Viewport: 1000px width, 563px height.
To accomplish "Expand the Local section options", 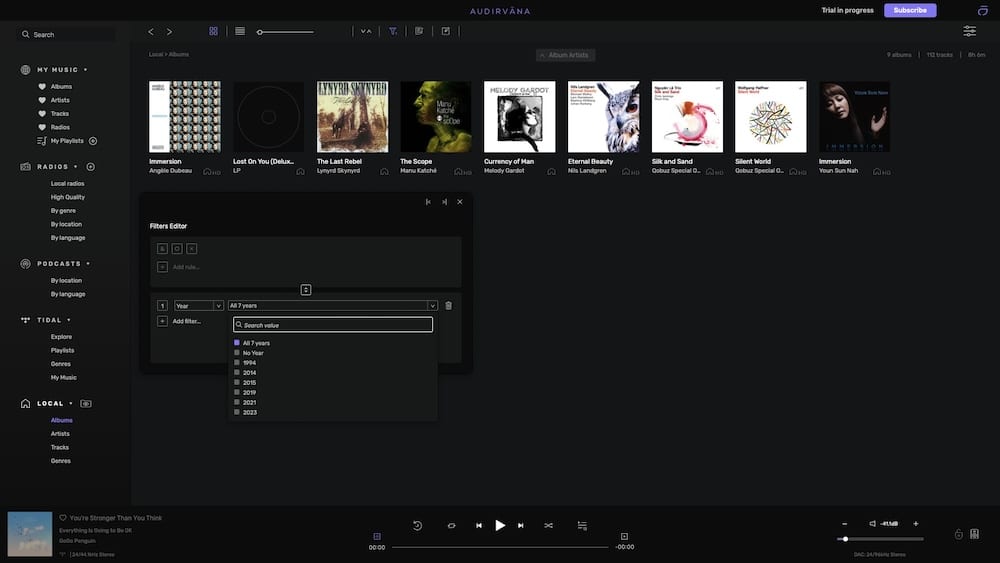I will [x=71, y=404].
